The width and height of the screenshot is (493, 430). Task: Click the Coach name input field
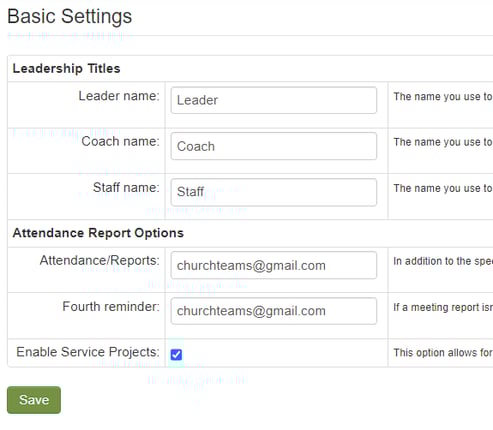274,146
